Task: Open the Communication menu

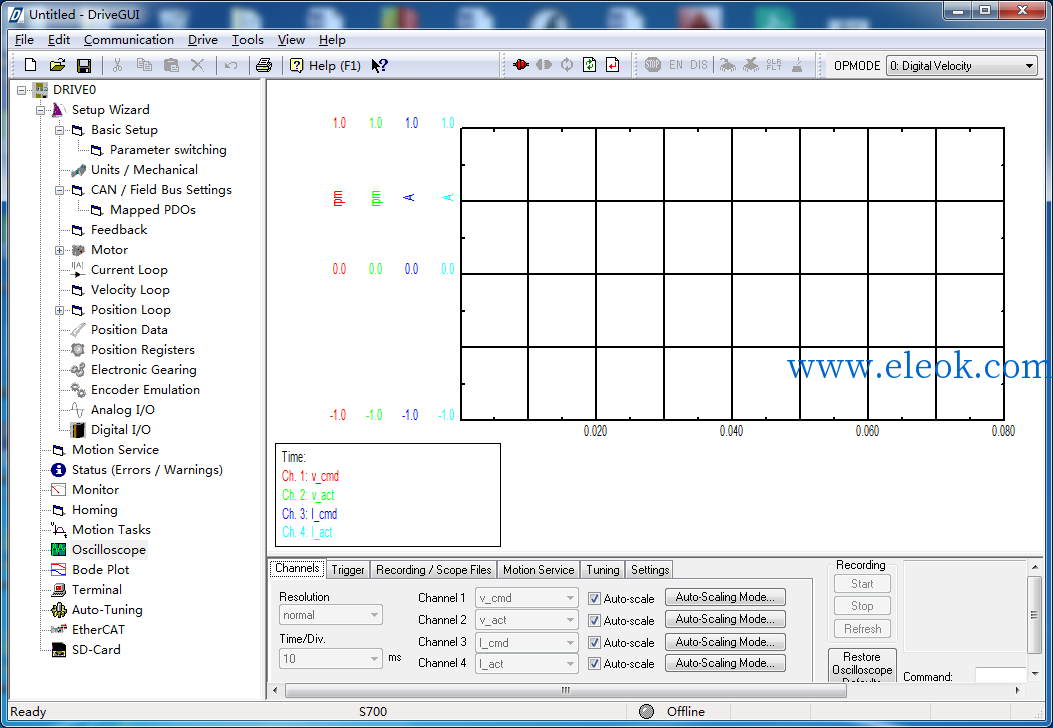Action: pos(129,40)
